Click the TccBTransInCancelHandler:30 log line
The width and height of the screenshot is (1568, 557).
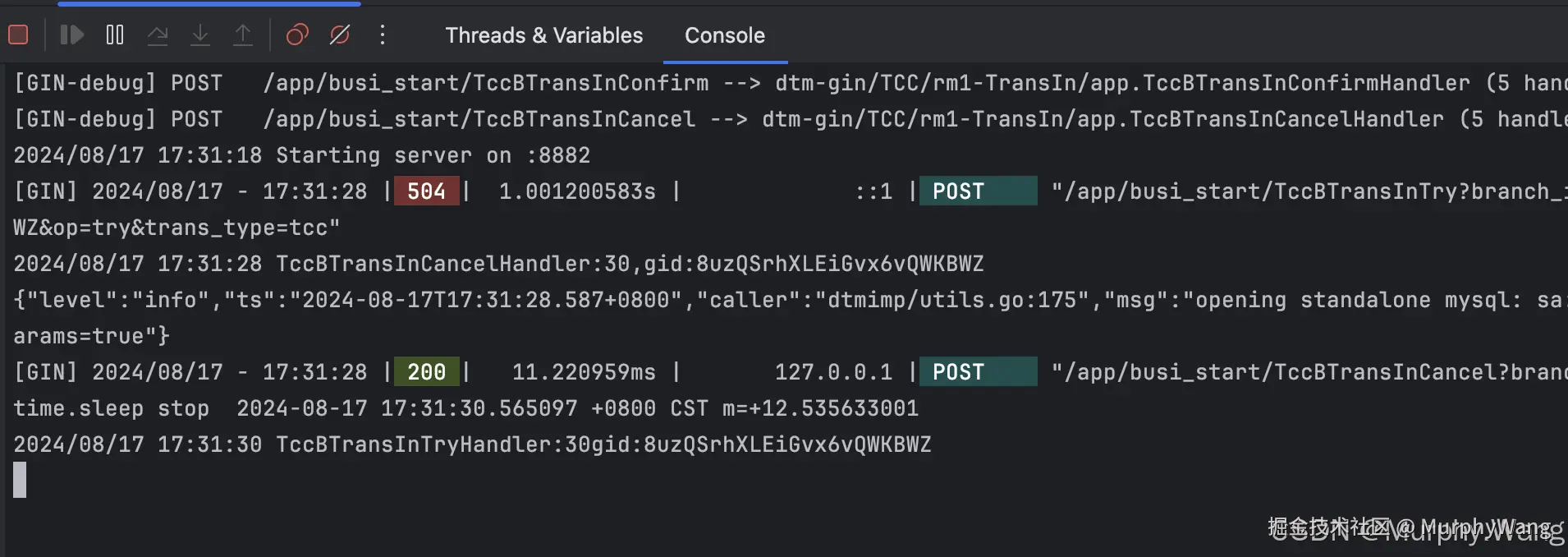click(x=497, y=264)
